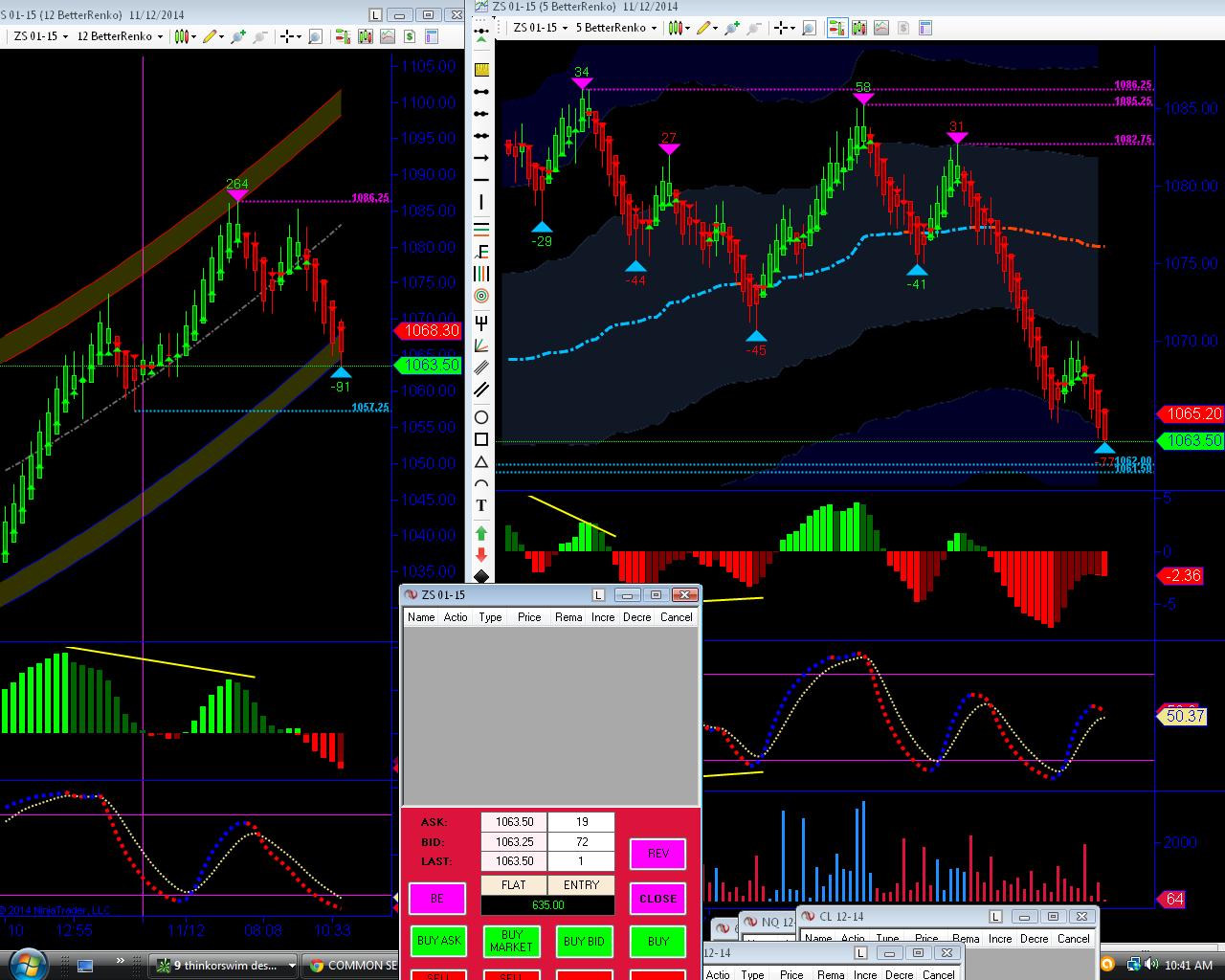
Task: Select the ruler tool in the drawing sidebar
Action: (x=481, y=70)
